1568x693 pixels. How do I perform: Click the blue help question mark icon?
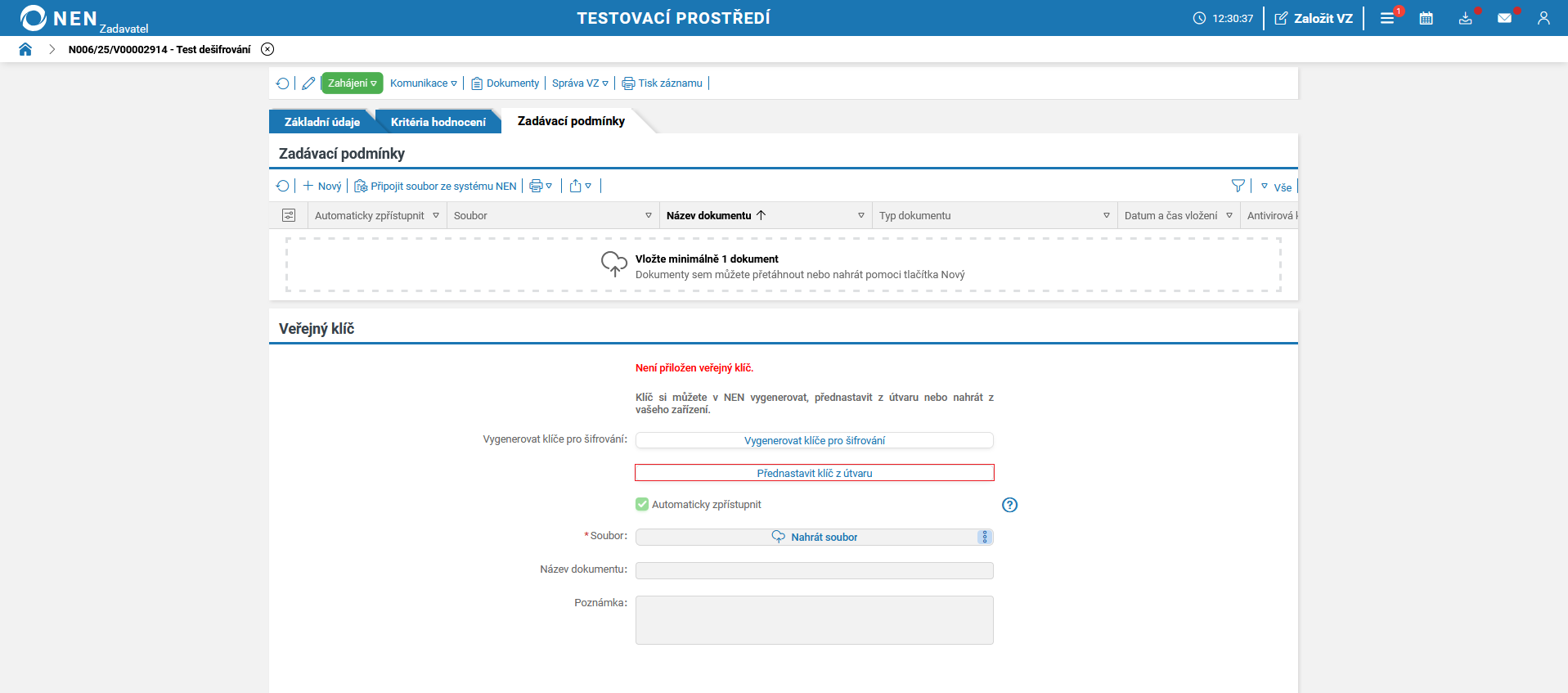coord(1009,505)
